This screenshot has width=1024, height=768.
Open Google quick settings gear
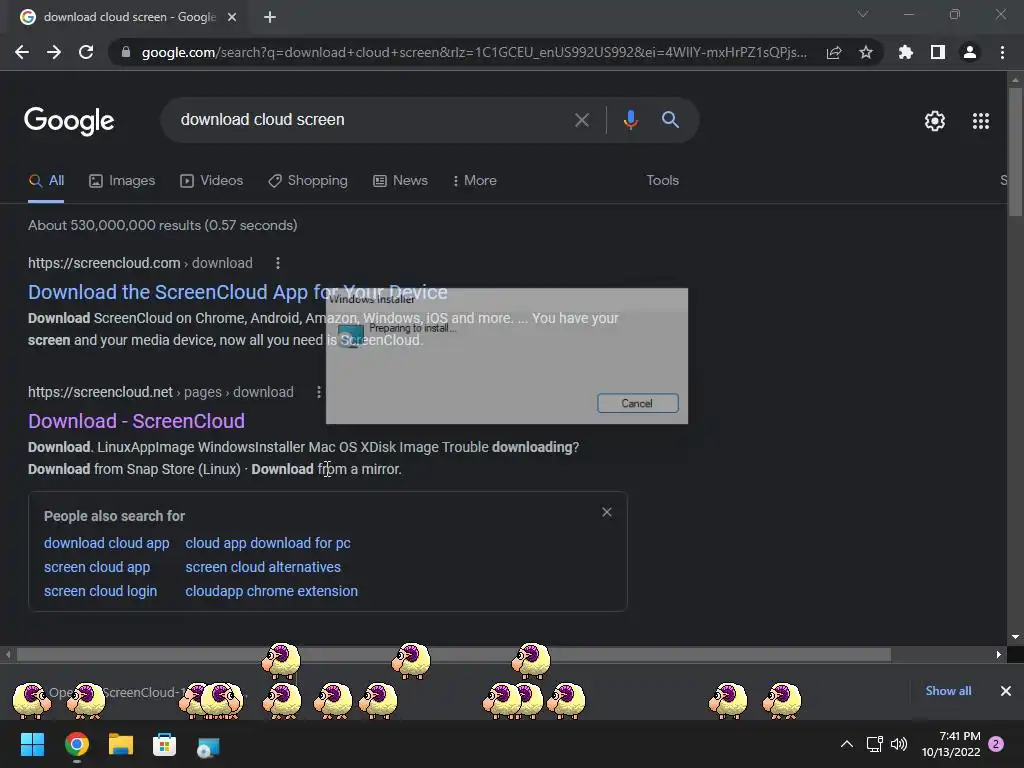point(935,121)
